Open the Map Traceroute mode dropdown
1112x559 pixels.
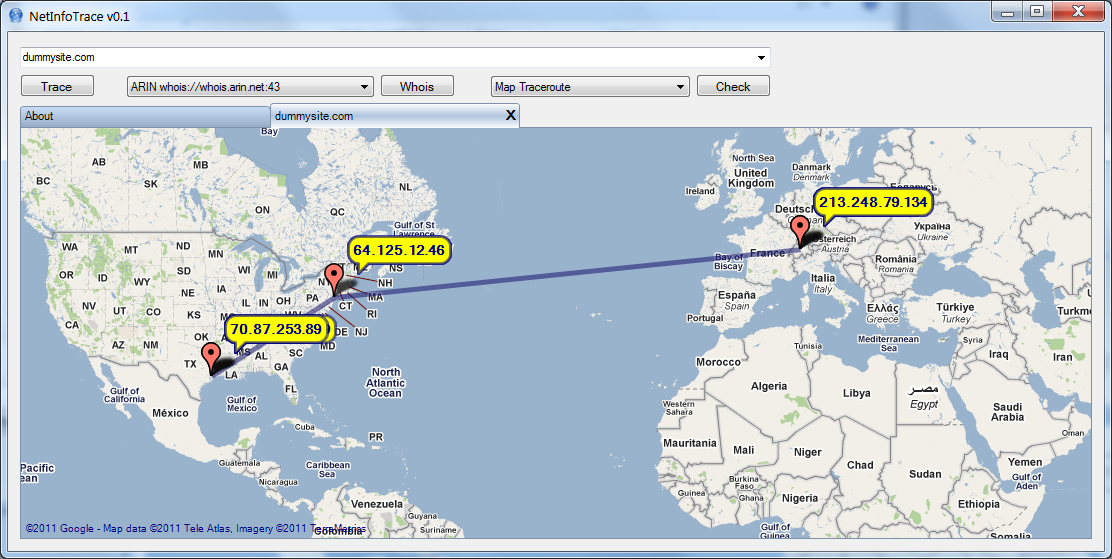pos(680,87)
